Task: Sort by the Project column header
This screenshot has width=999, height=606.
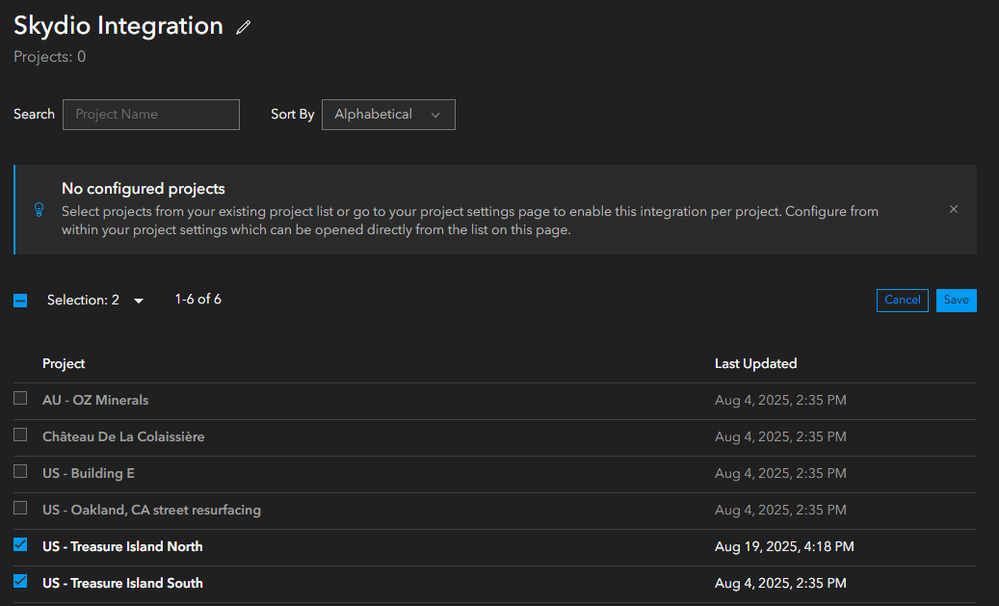Action: pyautogui.click(x=64, y=364)
